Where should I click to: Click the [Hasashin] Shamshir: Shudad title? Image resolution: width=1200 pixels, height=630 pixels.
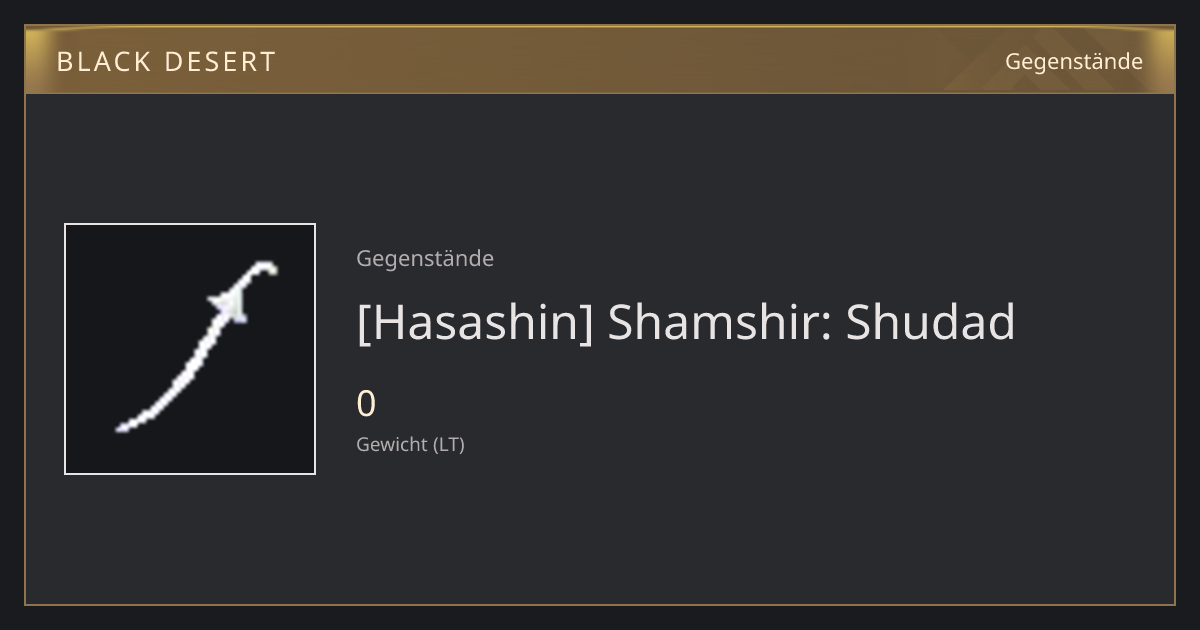(x=686, y=323)
